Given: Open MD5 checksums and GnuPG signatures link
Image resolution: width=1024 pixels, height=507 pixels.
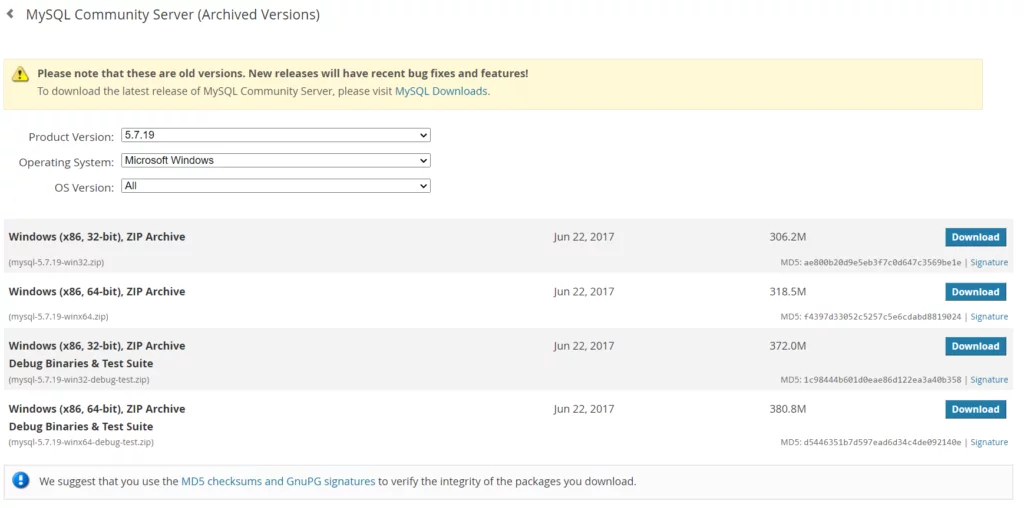Looking at the screenshot, I should pos(278,482).
